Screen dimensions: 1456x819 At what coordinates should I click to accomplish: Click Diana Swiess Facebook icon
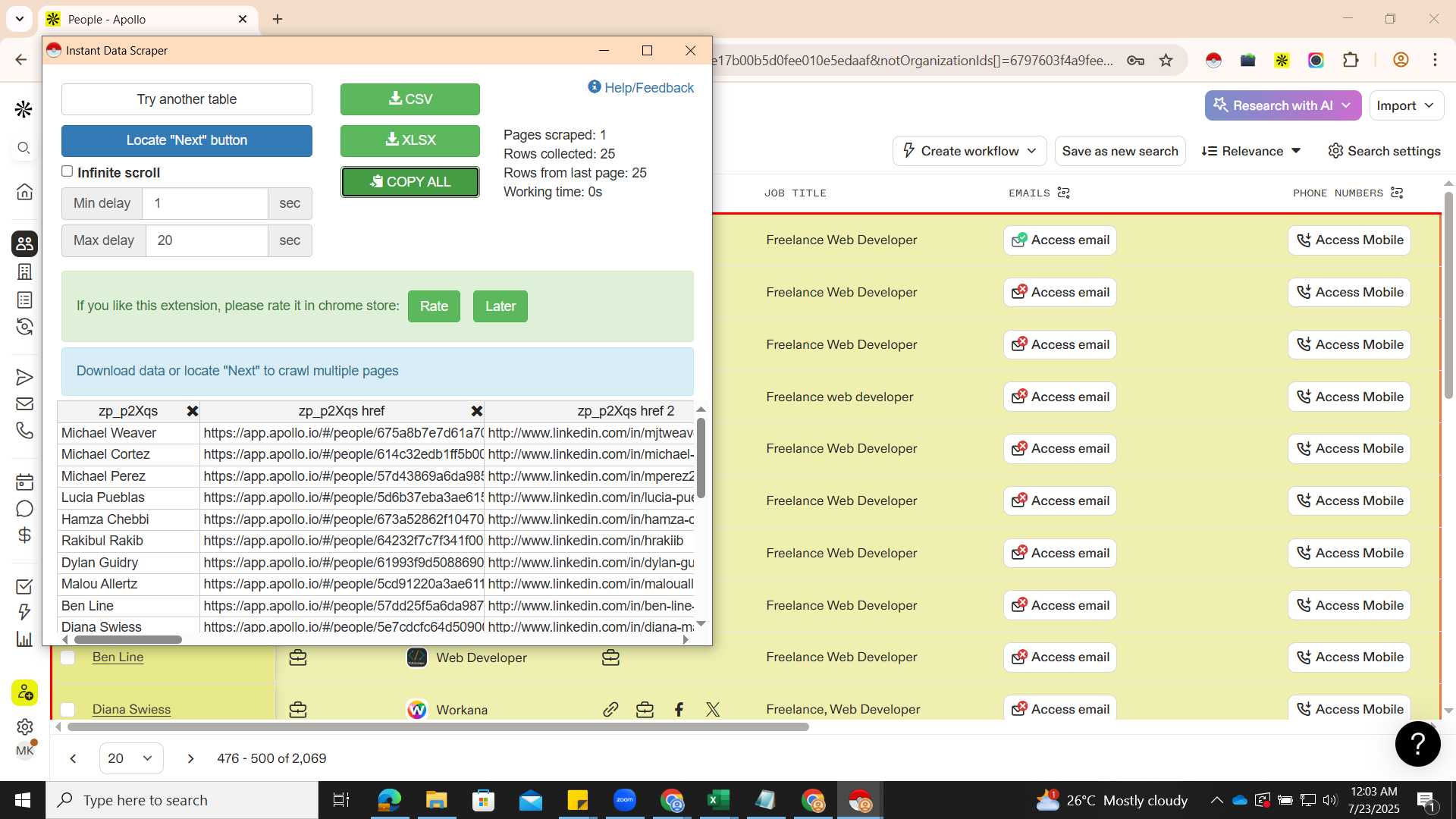(679, 710)
